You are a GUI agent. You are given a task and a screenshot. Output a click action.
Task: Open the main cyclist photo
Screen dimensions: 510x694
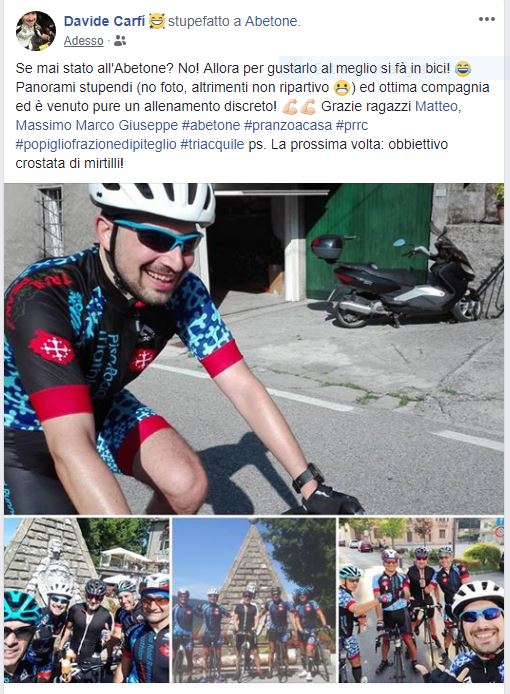(254, 349)
